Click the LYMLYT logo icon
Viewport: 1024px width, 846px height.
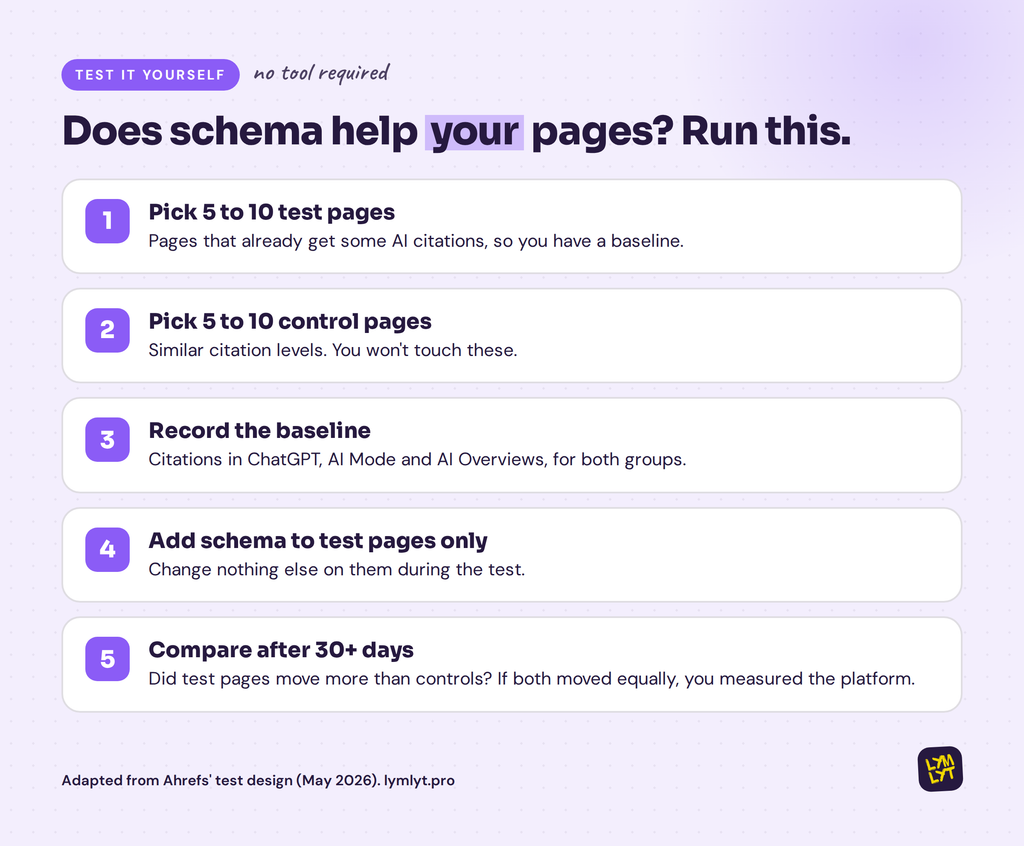click(940, 768)
